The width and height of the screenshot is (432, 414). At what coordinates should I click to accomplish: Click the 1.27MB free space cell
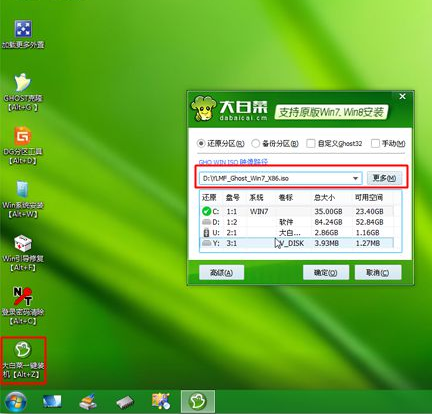point(368,243)
